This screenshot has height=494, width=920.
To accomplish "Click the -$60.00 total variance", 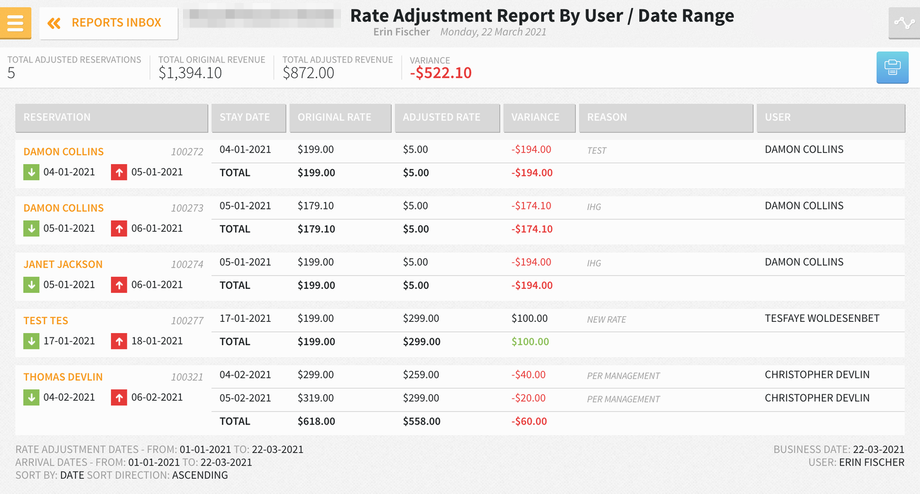I will (x=529, y=422).
